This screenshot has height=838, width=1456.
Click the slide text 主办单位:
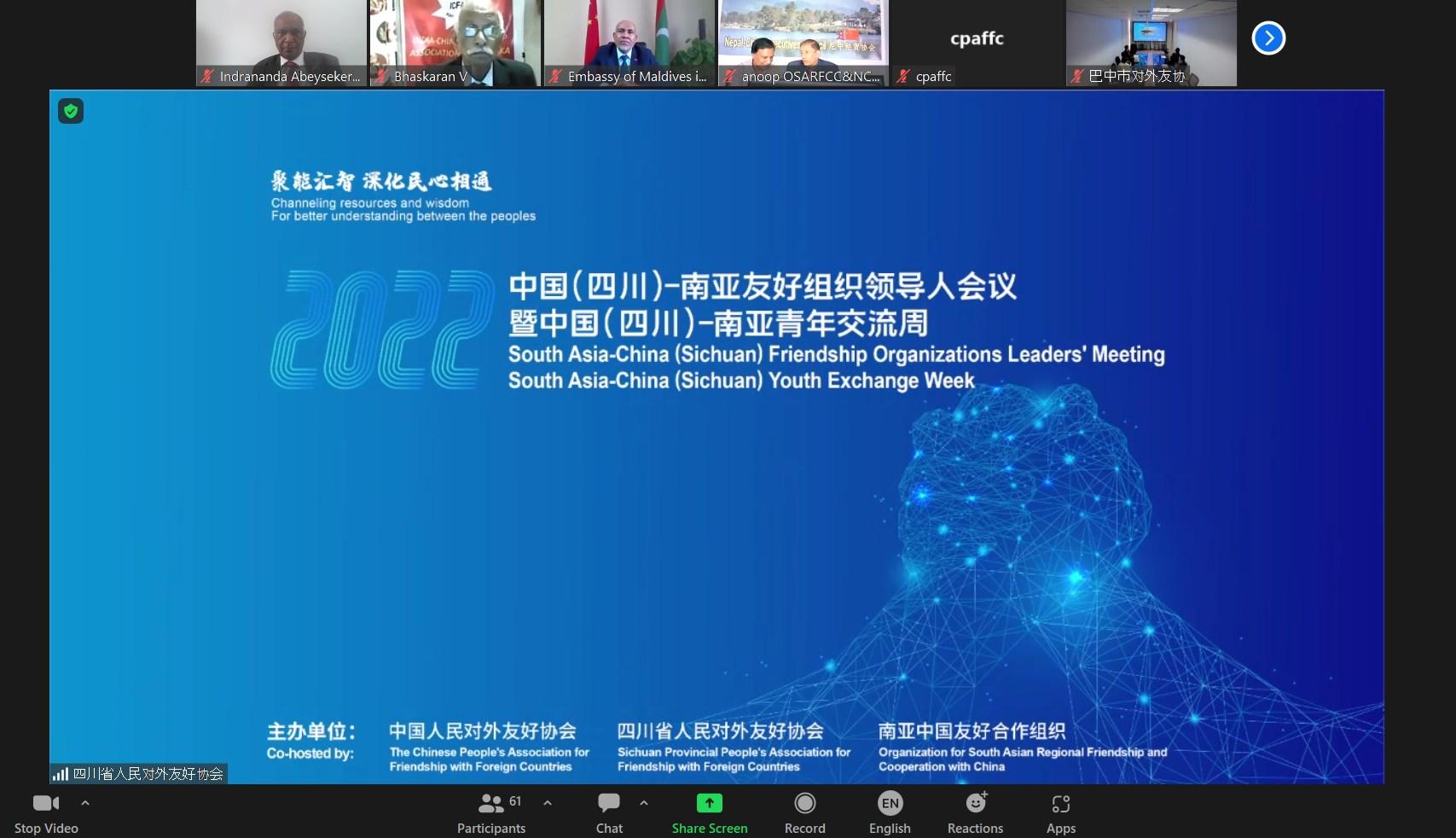[x=311, y=731]
